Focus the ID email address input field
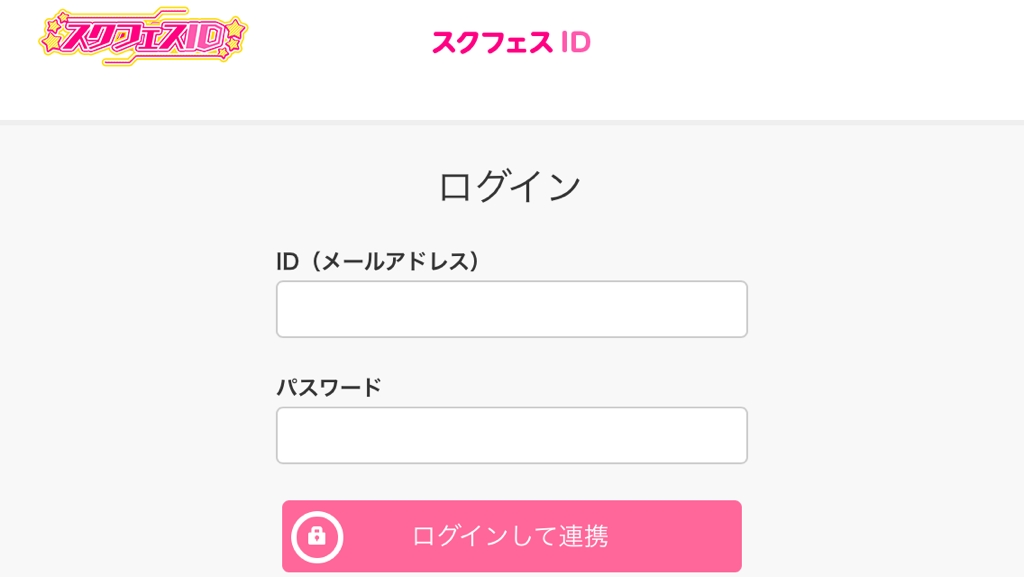Viewport: 1024px width, 577px height. (511, 309)
